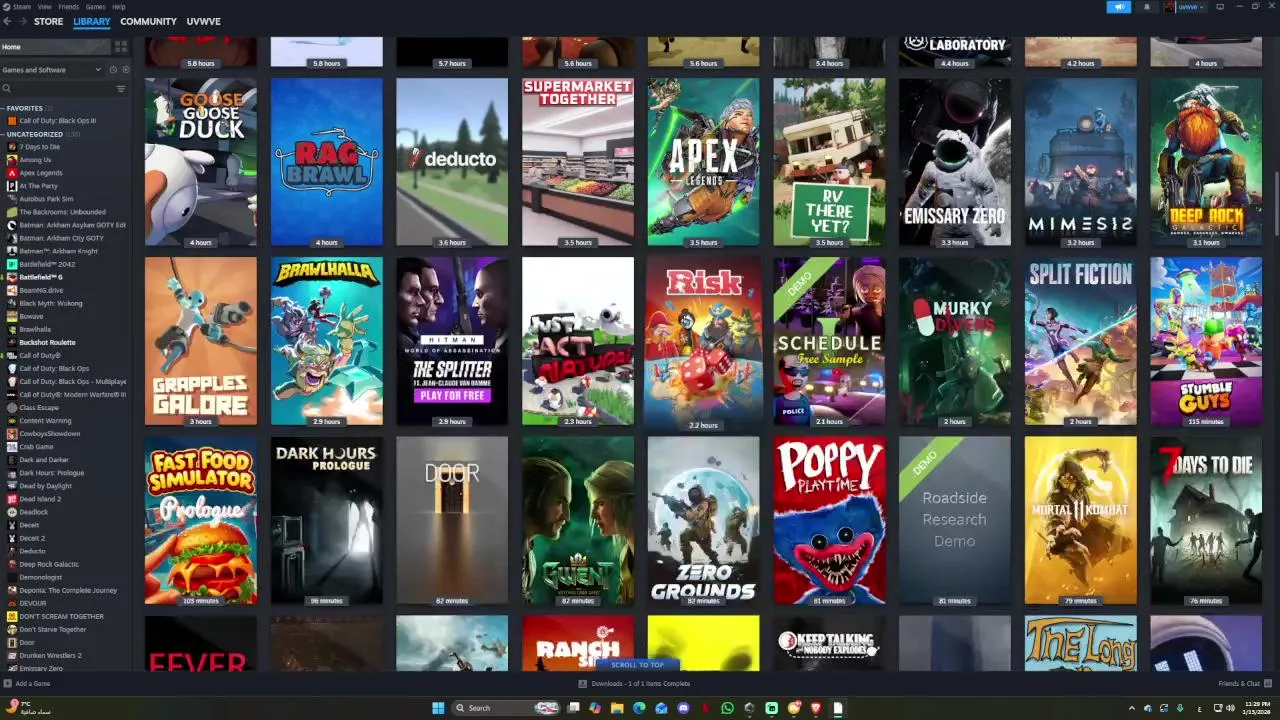Open the UVWVE profile tab
The height and width of the screenshot is (720, 1280).
[203, 21]
